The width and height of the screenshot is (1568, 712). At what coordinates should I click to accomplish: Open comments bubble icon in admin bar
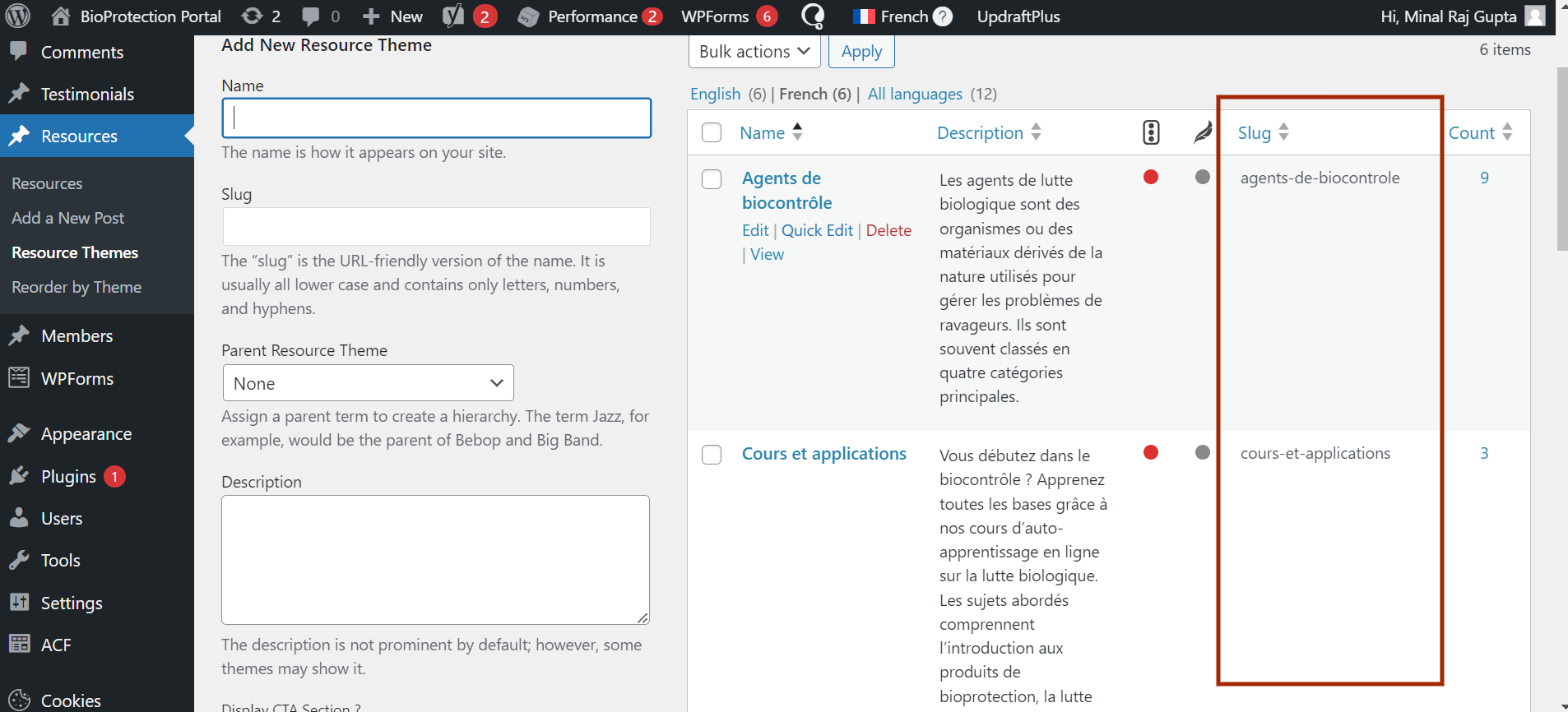(311, 16)
